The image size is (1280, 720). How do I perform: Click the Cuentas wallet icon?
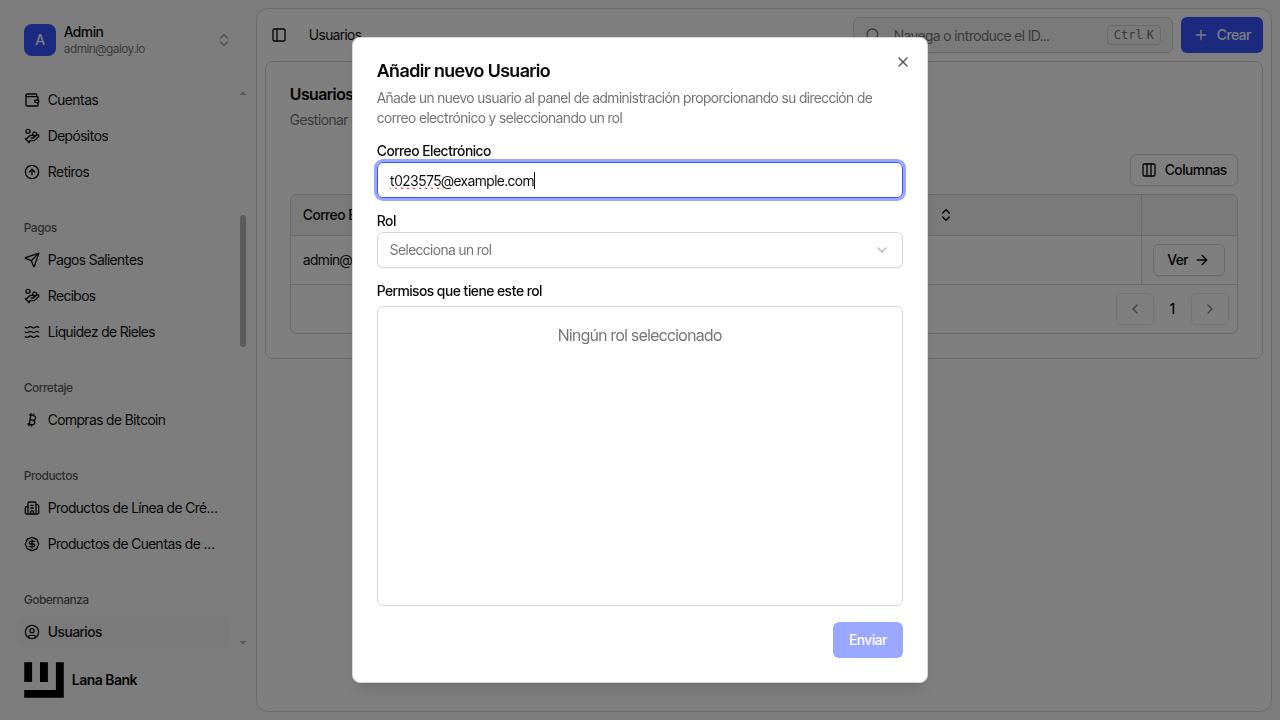coord(32,100)
